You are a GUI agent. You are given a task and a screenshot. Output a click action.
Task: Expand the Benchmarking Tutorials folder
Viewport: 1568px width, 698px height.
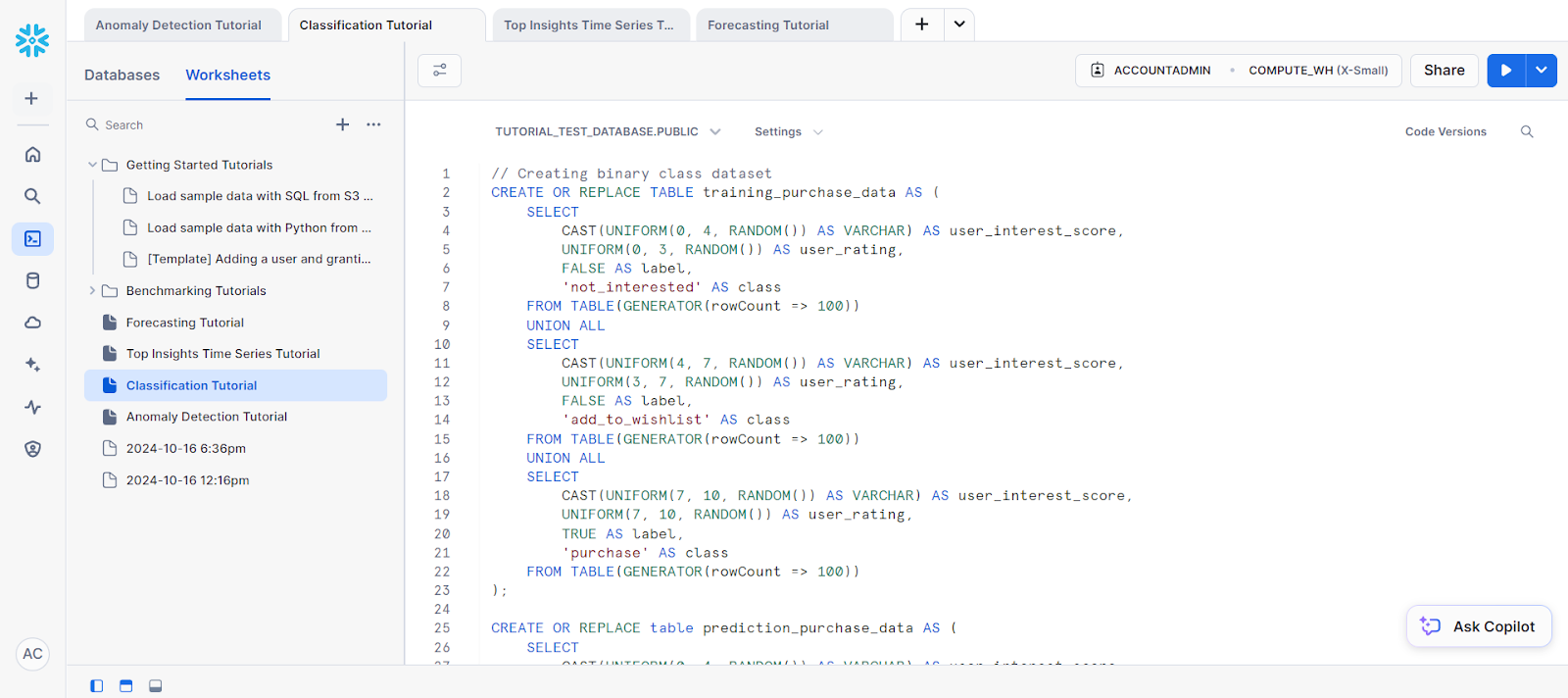pos(92,291)
